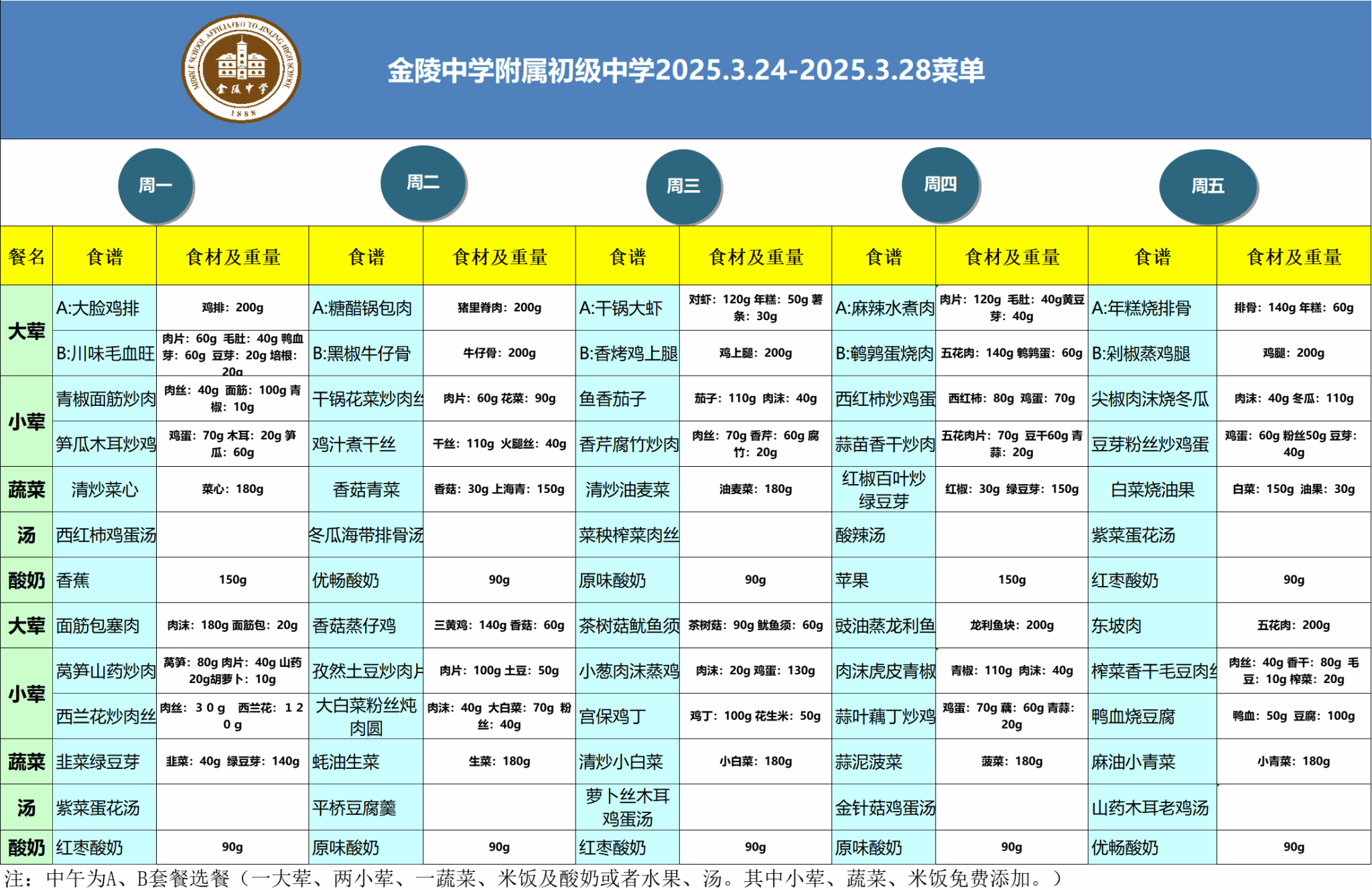
Task: Click the menu title text in banner
Action: pos(686,70)
